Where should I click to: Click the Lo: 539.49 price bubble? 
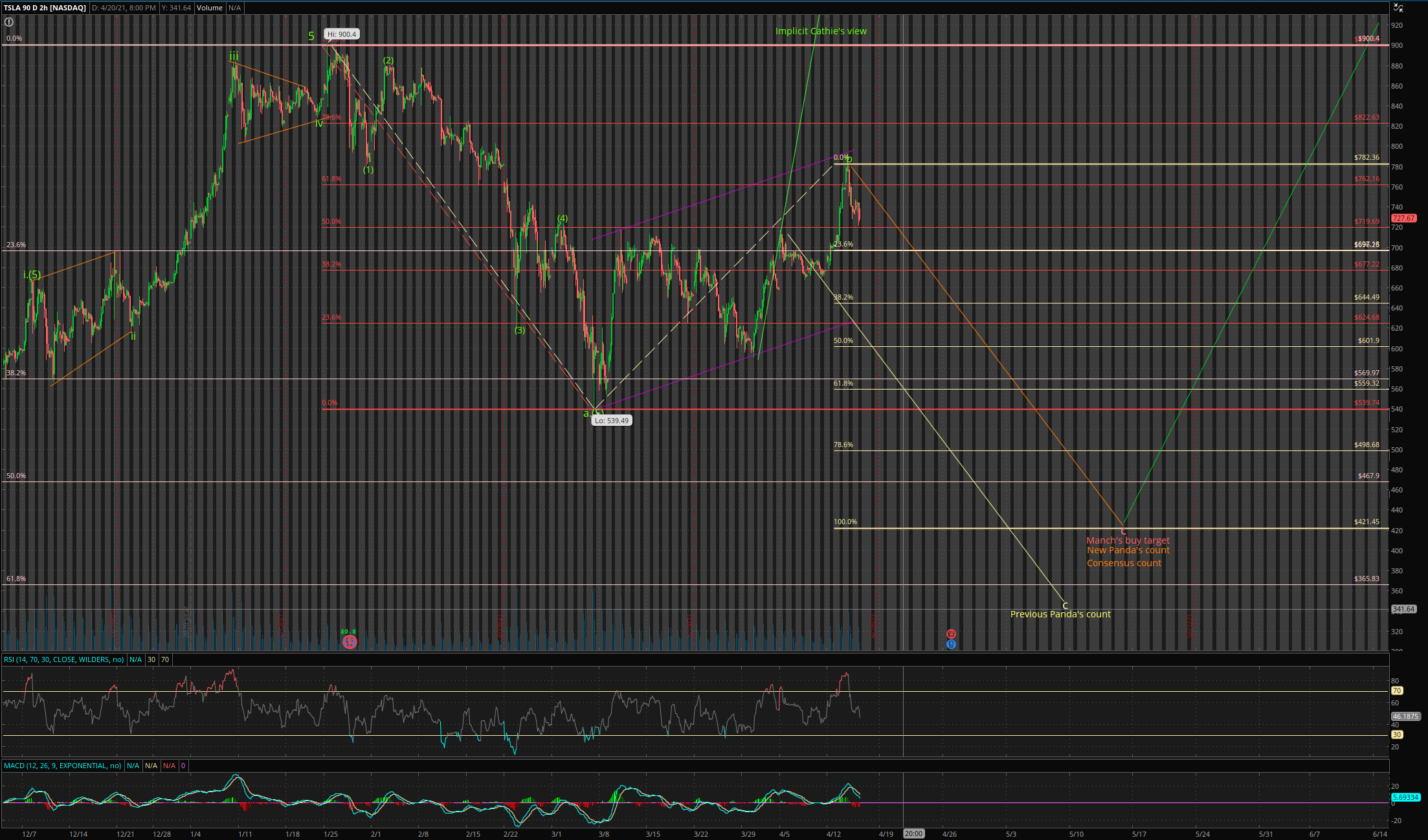click(612, 421)
